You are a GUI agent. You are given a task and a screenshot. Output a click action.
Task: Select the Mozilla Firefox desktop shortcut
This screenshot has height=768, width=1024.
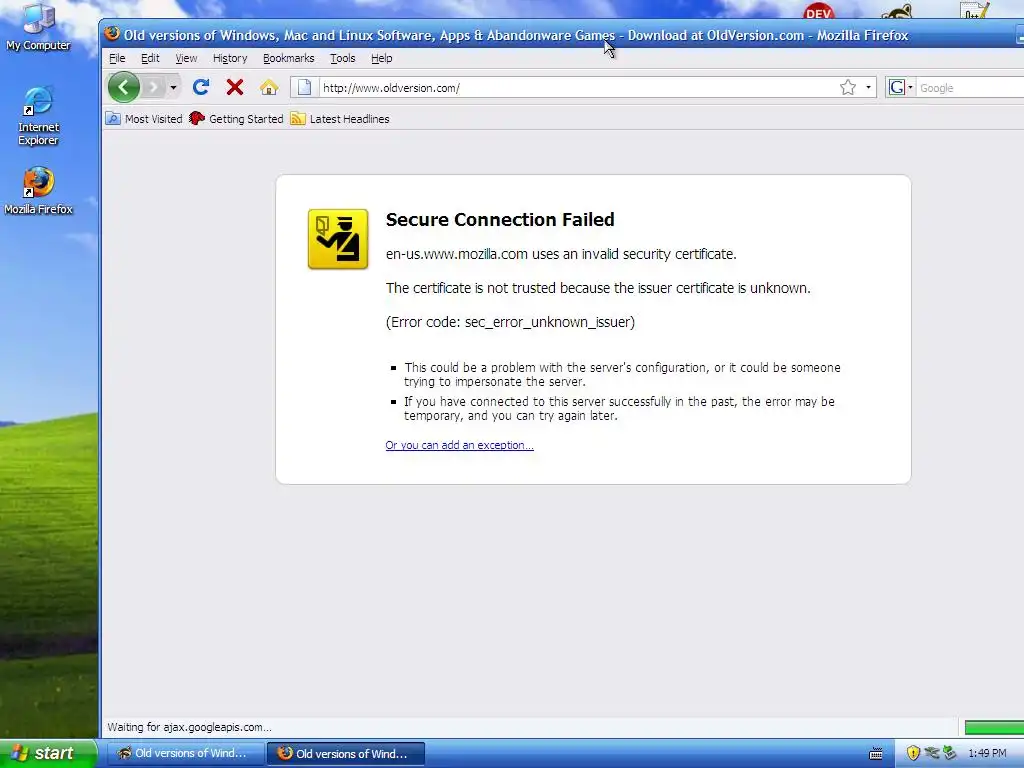pyautogui.click(x=39, y=191)
